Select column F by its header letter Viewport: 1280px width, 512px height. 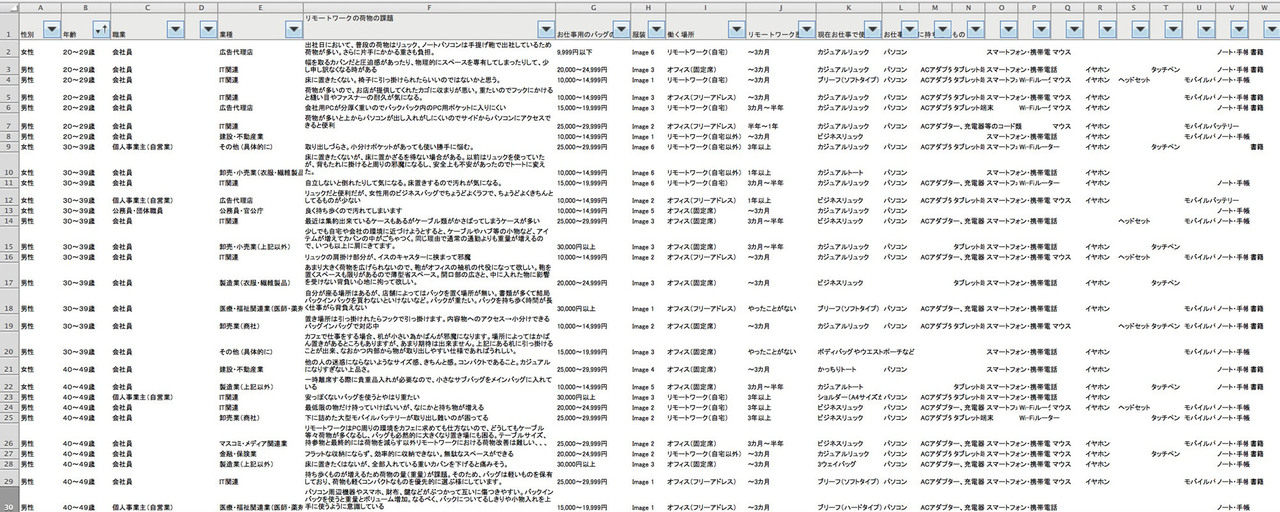(x=429, y=6)
